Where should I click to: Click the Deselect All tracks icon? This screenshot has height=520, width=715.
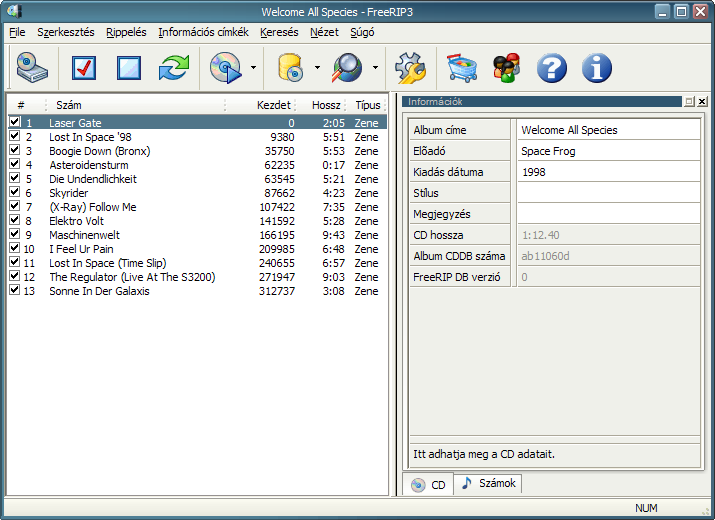129,68
